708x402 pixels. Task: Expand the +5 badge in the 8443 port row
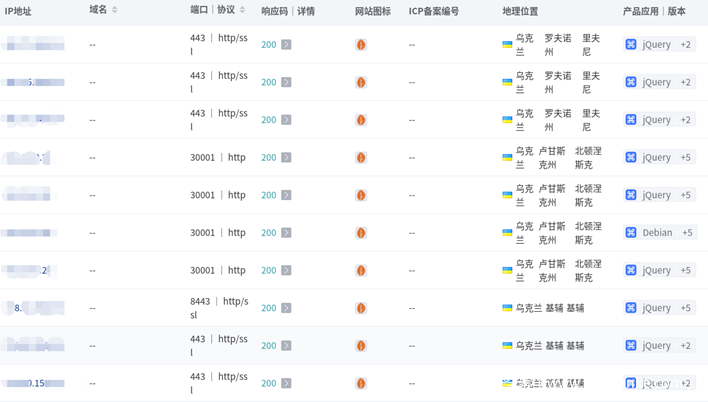coord(686,308)
